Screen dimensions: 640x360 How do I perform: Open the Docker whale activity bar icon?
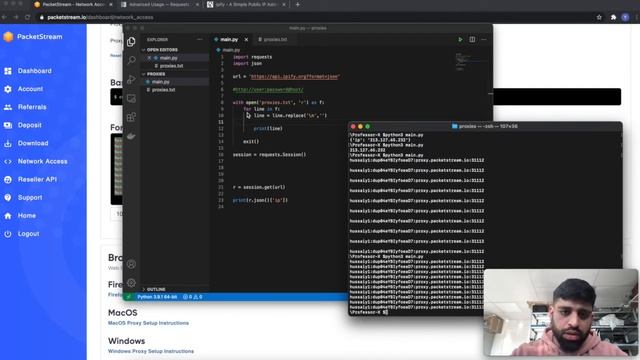click(131, 136)
